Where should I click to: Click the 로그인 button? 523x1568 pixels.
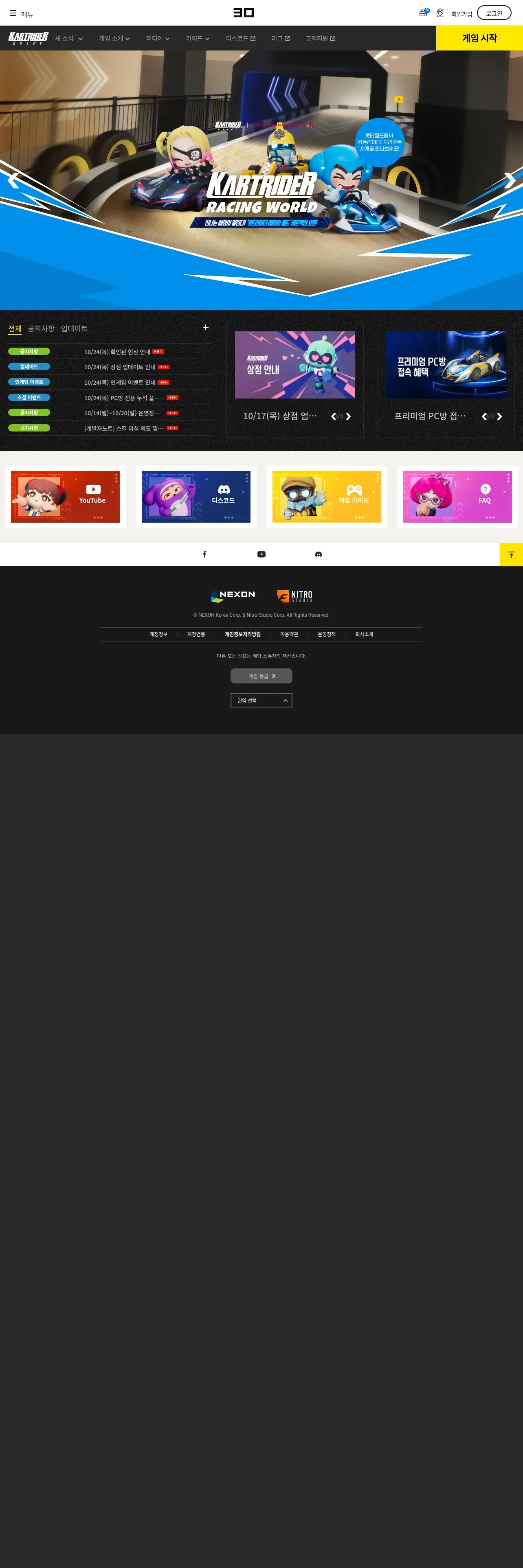point(494,13)
